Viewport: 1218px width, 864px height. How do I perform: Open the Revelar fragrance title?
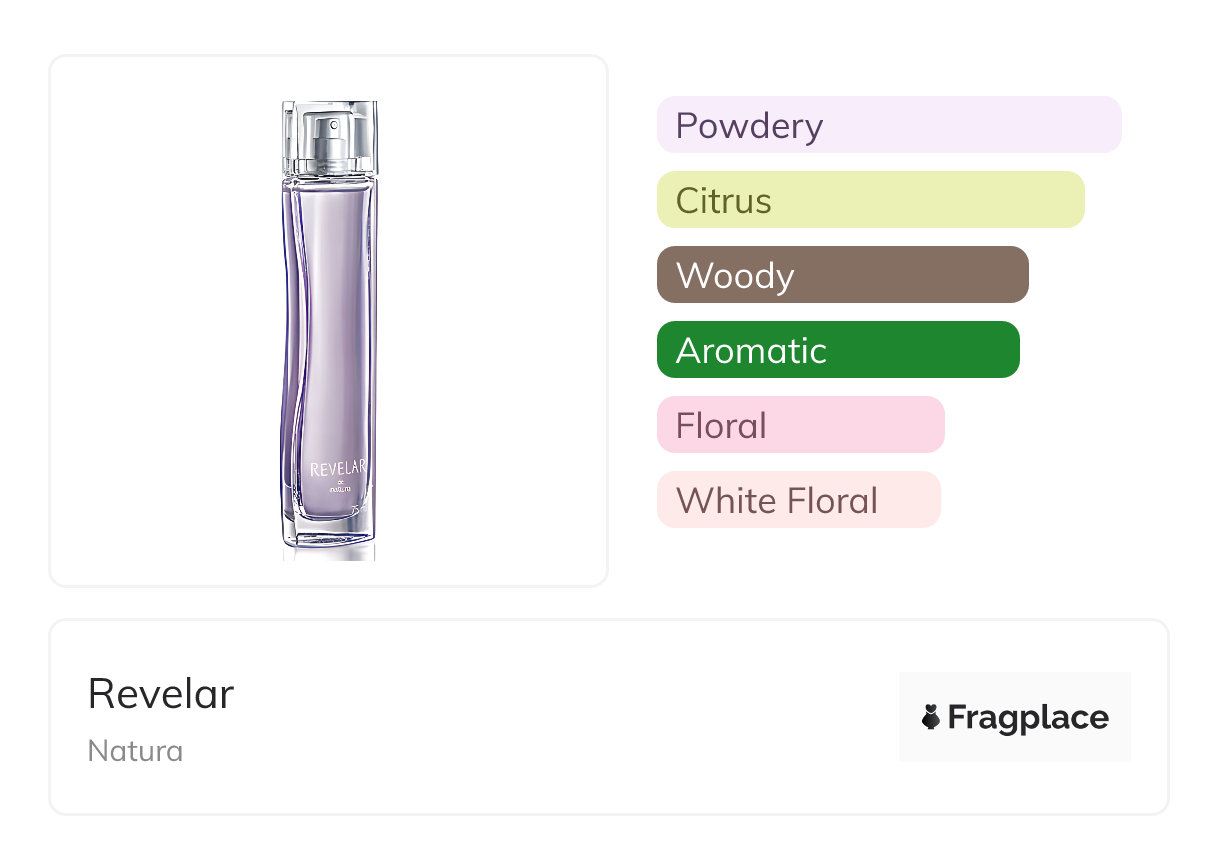161,694
